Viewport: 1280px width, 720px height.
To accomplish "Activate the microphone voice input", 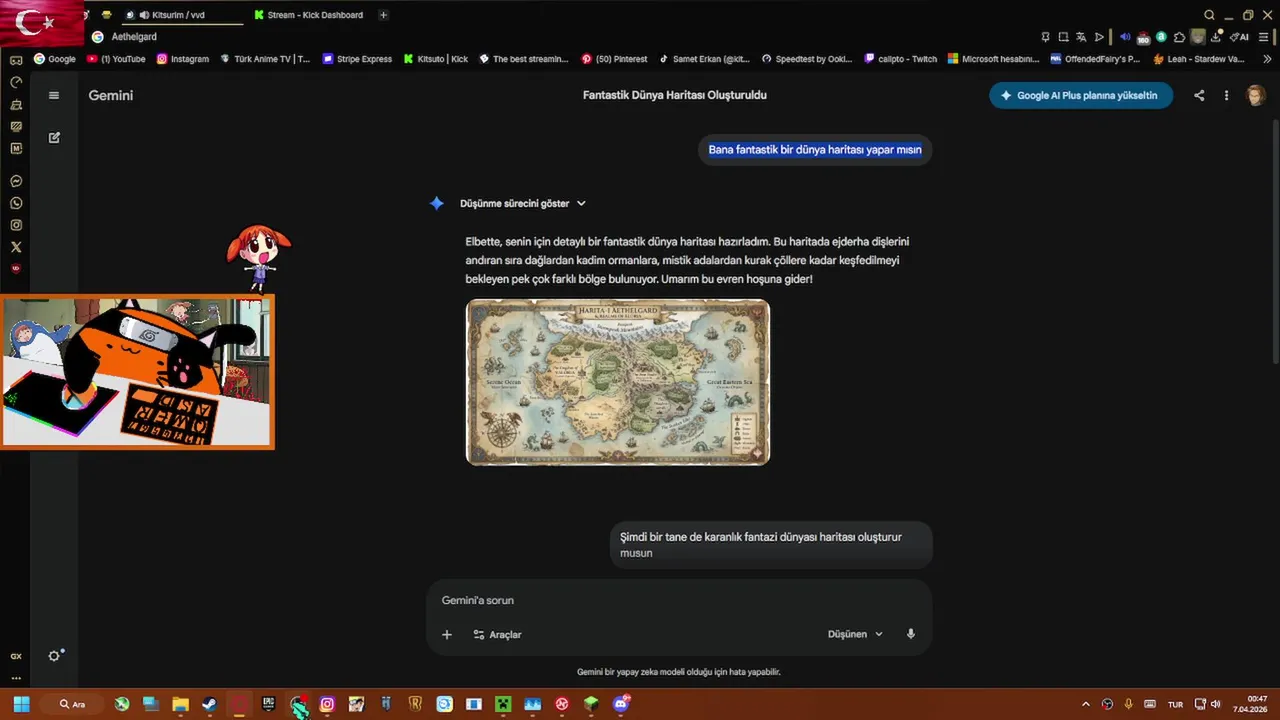I will pos(910,634).
